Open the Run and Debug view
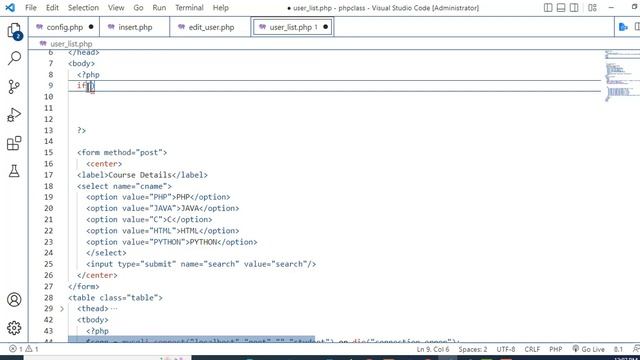 [14, 115]
